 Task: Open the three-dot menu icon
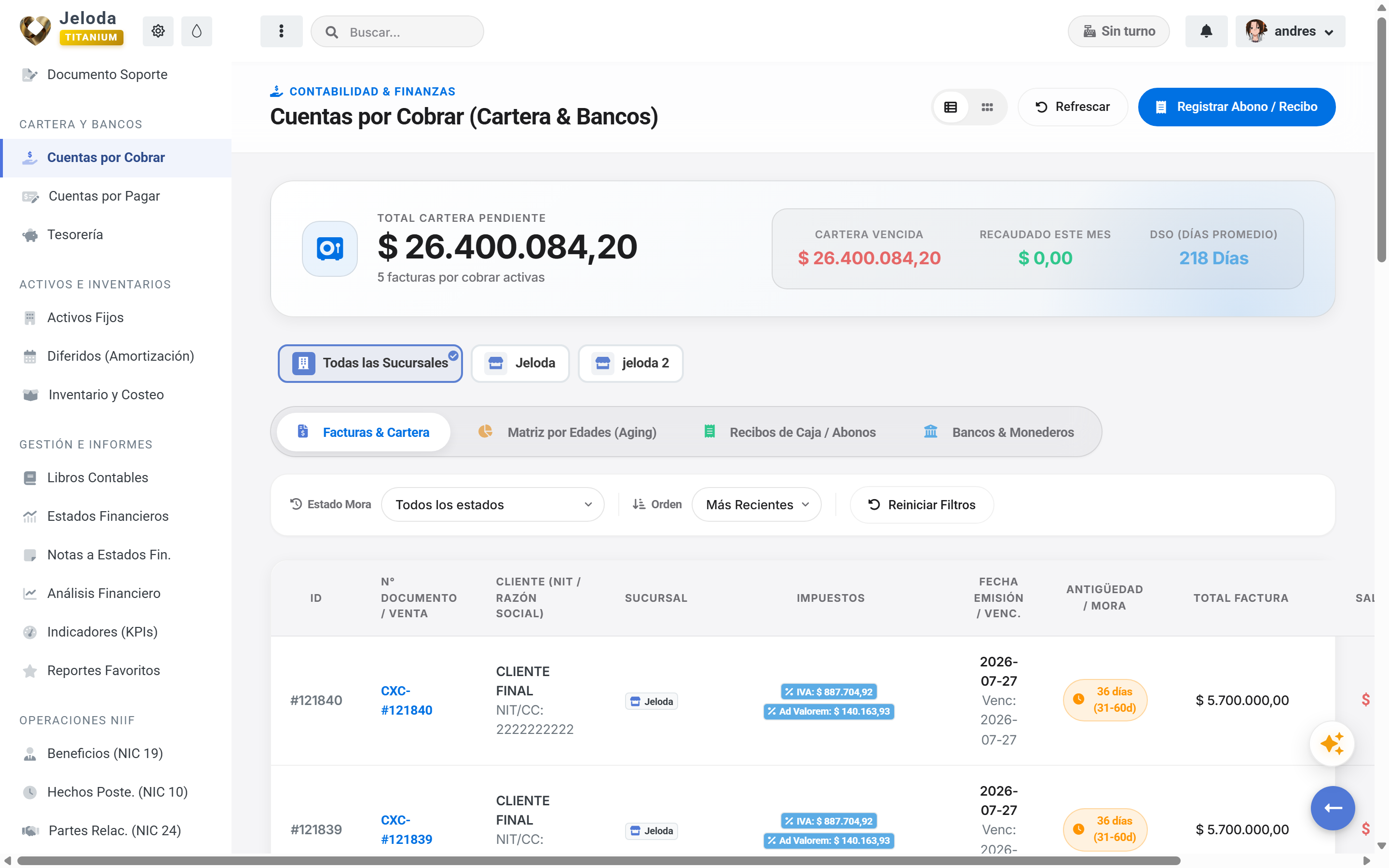click(x=281, y=31)
